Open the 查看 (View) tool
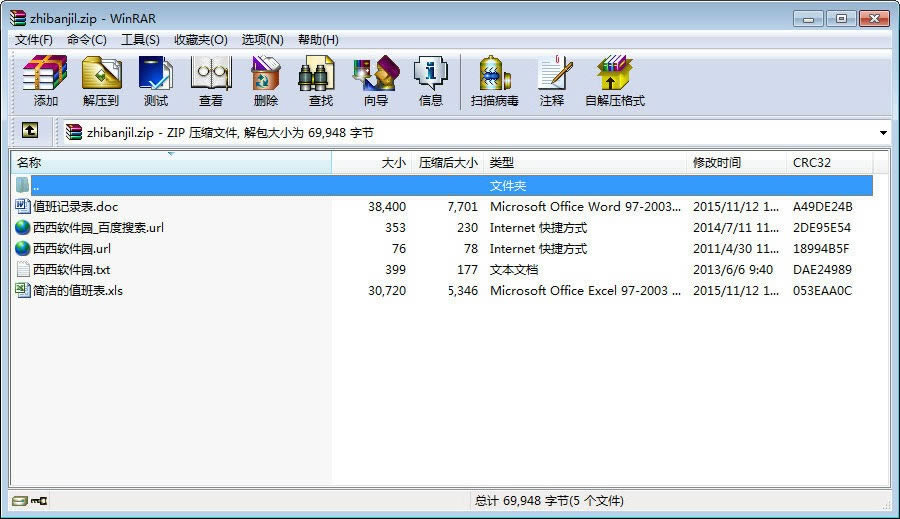 pos(211,81)
